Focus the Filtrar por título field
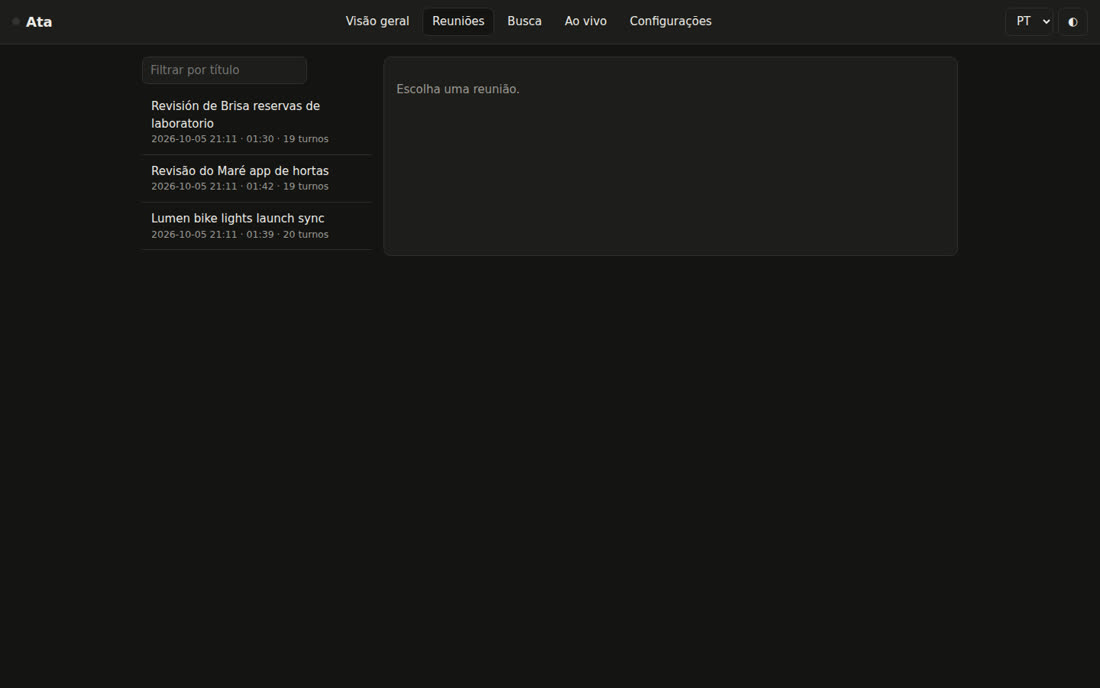This screenshot has height=688, width=1100. coord(224,70)
